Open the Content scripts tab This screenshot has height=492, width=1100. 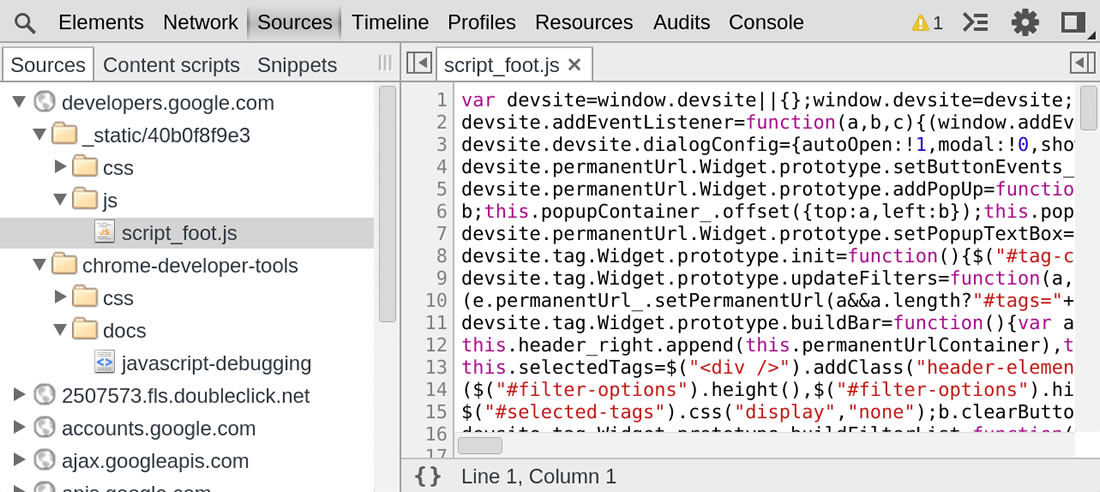pyautogui.click(x=171, y=65)
